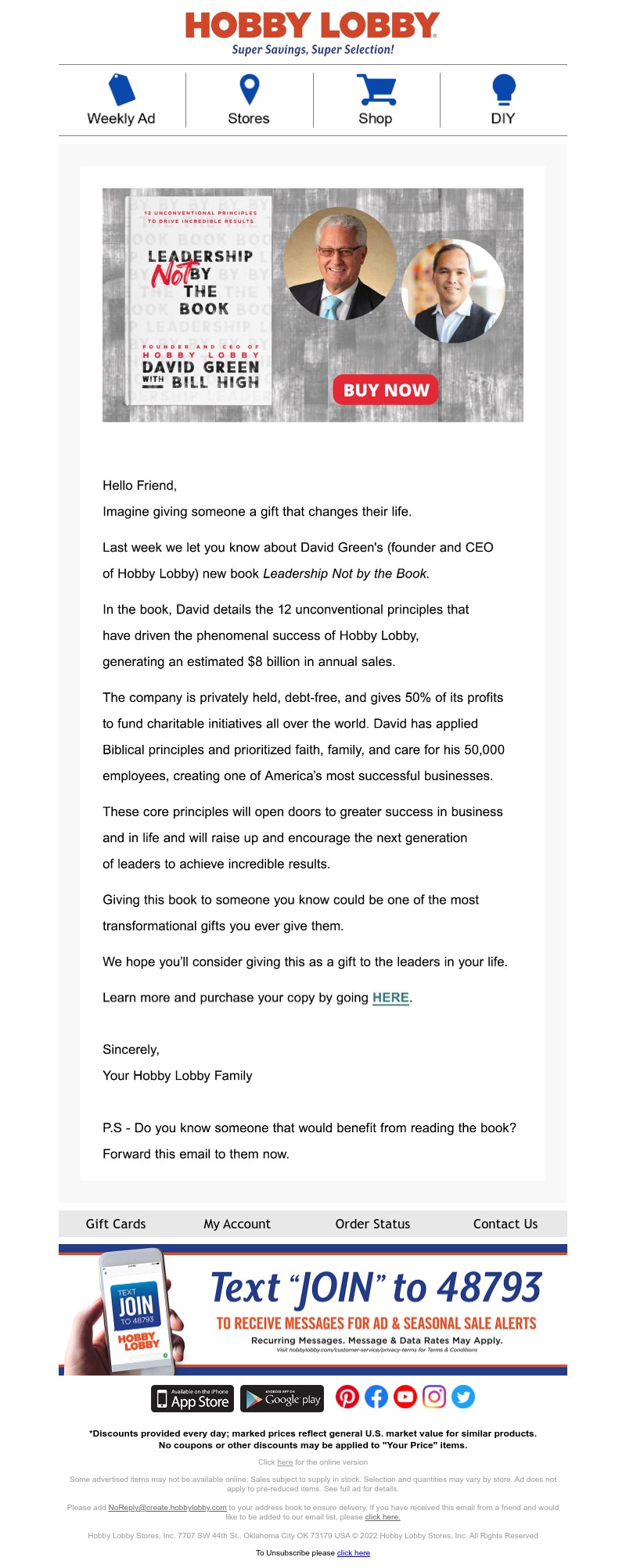
Task: Check Order Status
Action: click(x=372, y=1224)
